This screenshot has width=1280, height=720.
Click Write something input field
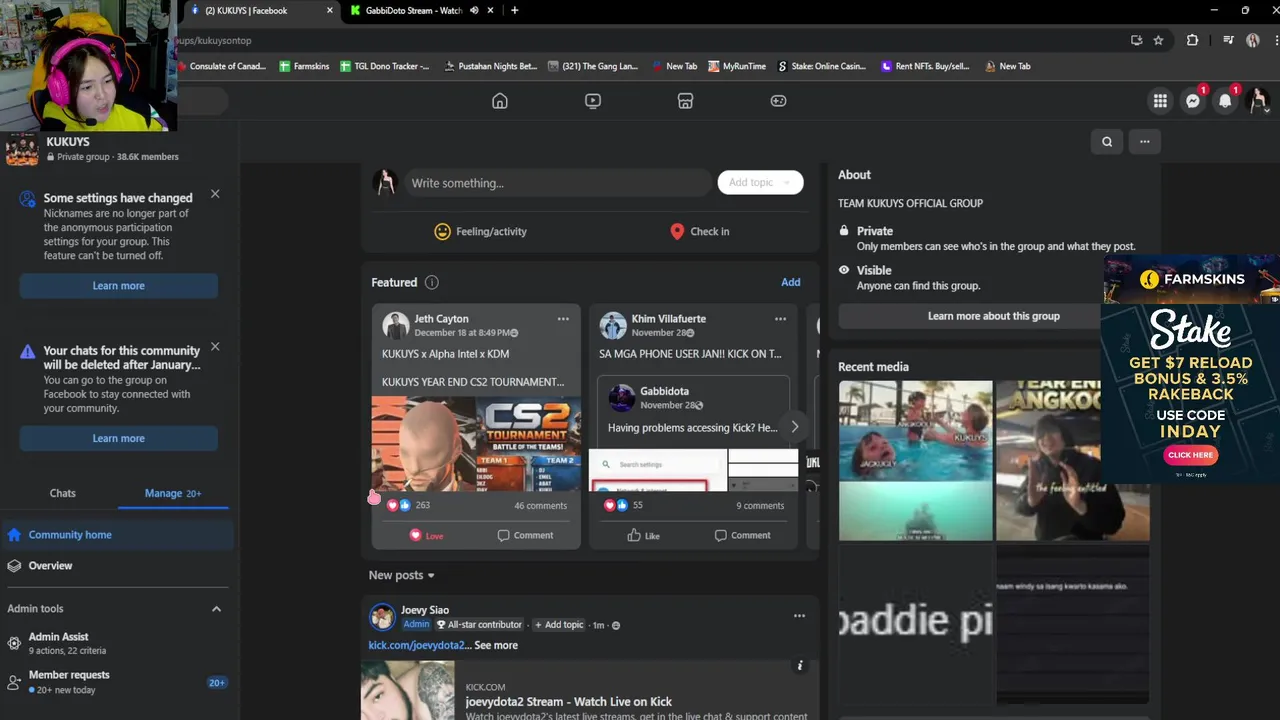[x=557, y=183]
